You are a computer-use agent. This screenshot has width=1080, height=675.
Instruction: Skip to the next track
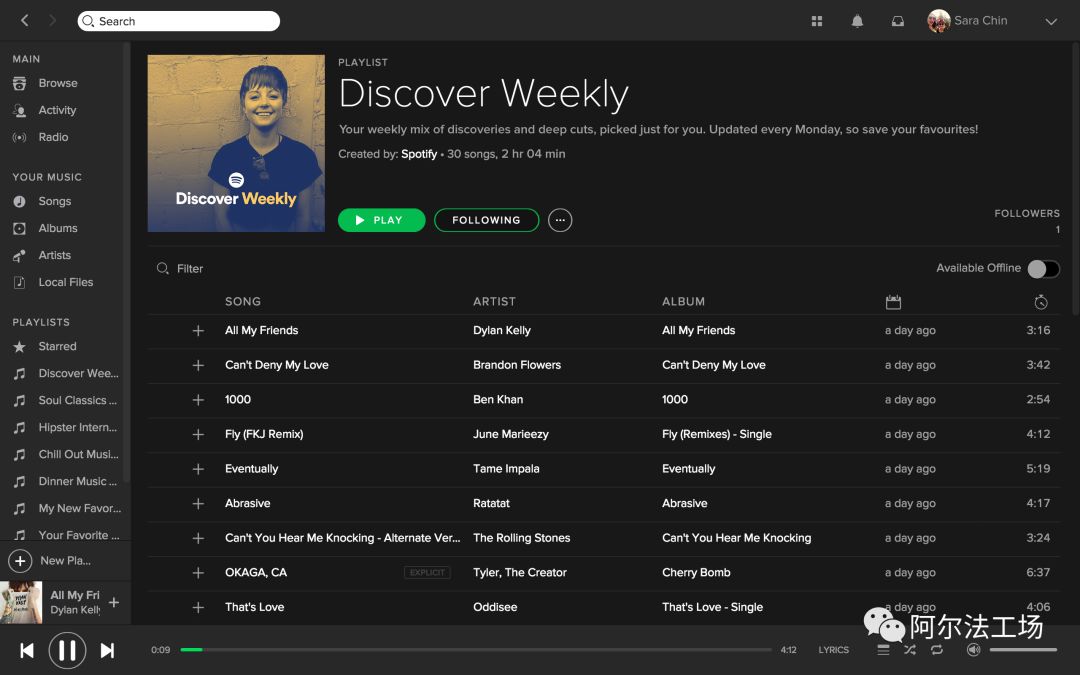[107, 651]
